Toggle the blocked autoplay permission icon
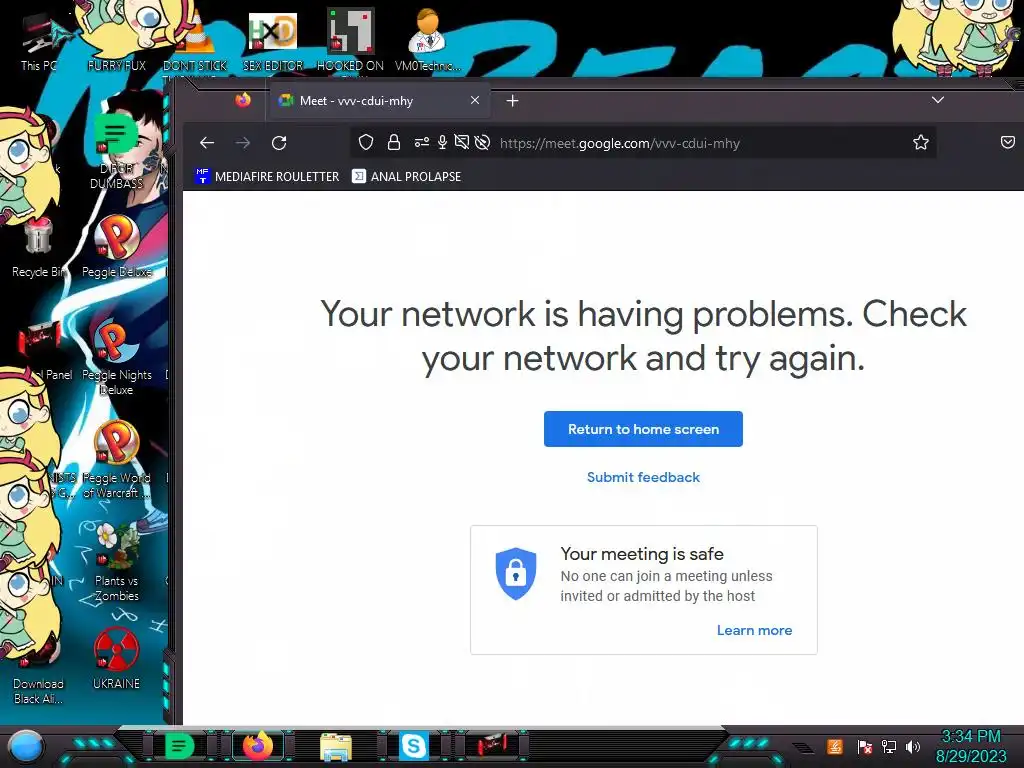Screen dimensions: 1024x768 483,142
